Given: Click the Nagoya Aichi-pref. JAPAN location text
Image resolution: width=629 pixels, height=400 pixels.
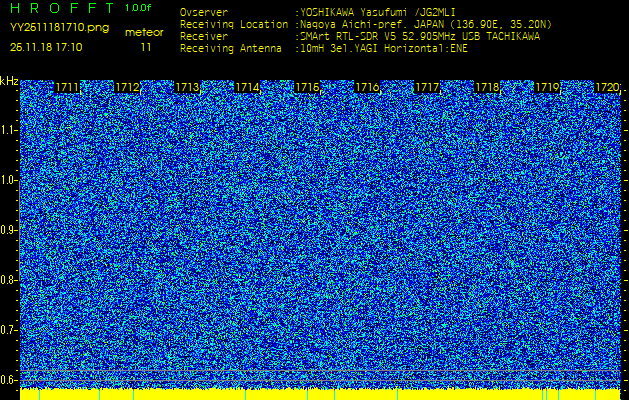Looking at the screenshot, I should (426, 24).
